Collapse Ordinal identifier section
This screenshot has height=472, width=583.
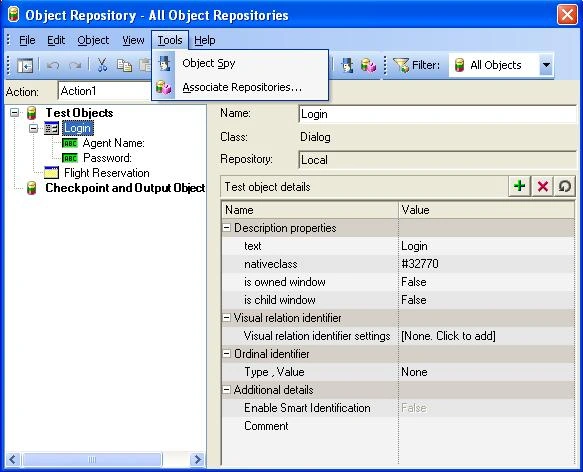pyautogui.click(x=226, y=354)
